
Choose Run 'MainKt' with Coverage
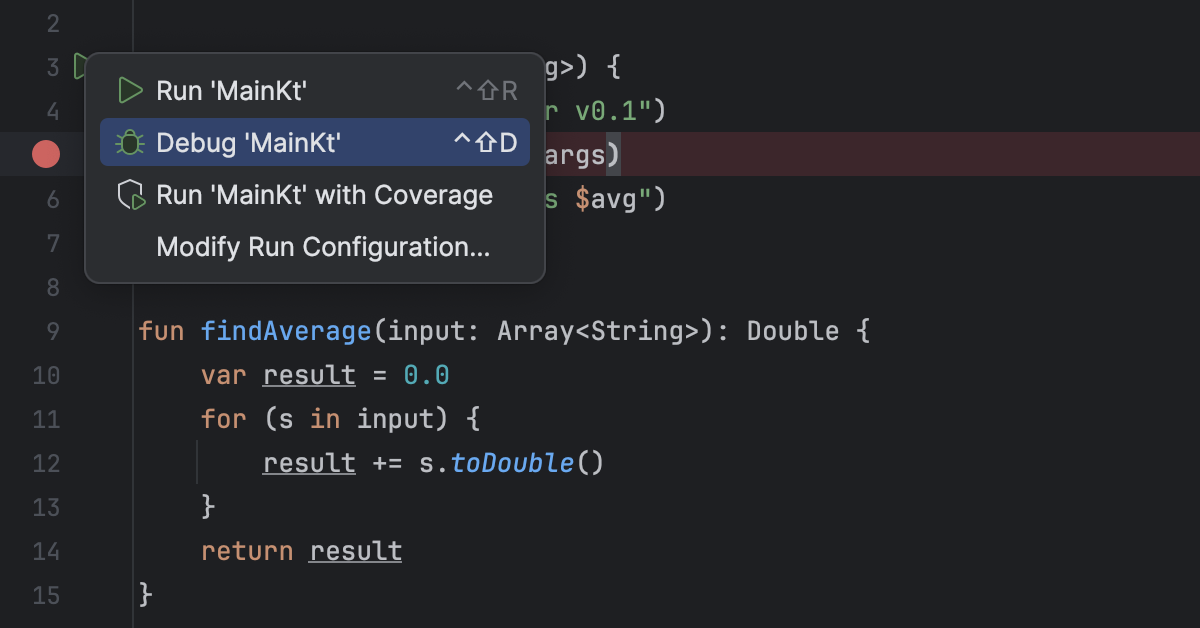[x=324, y=194]
